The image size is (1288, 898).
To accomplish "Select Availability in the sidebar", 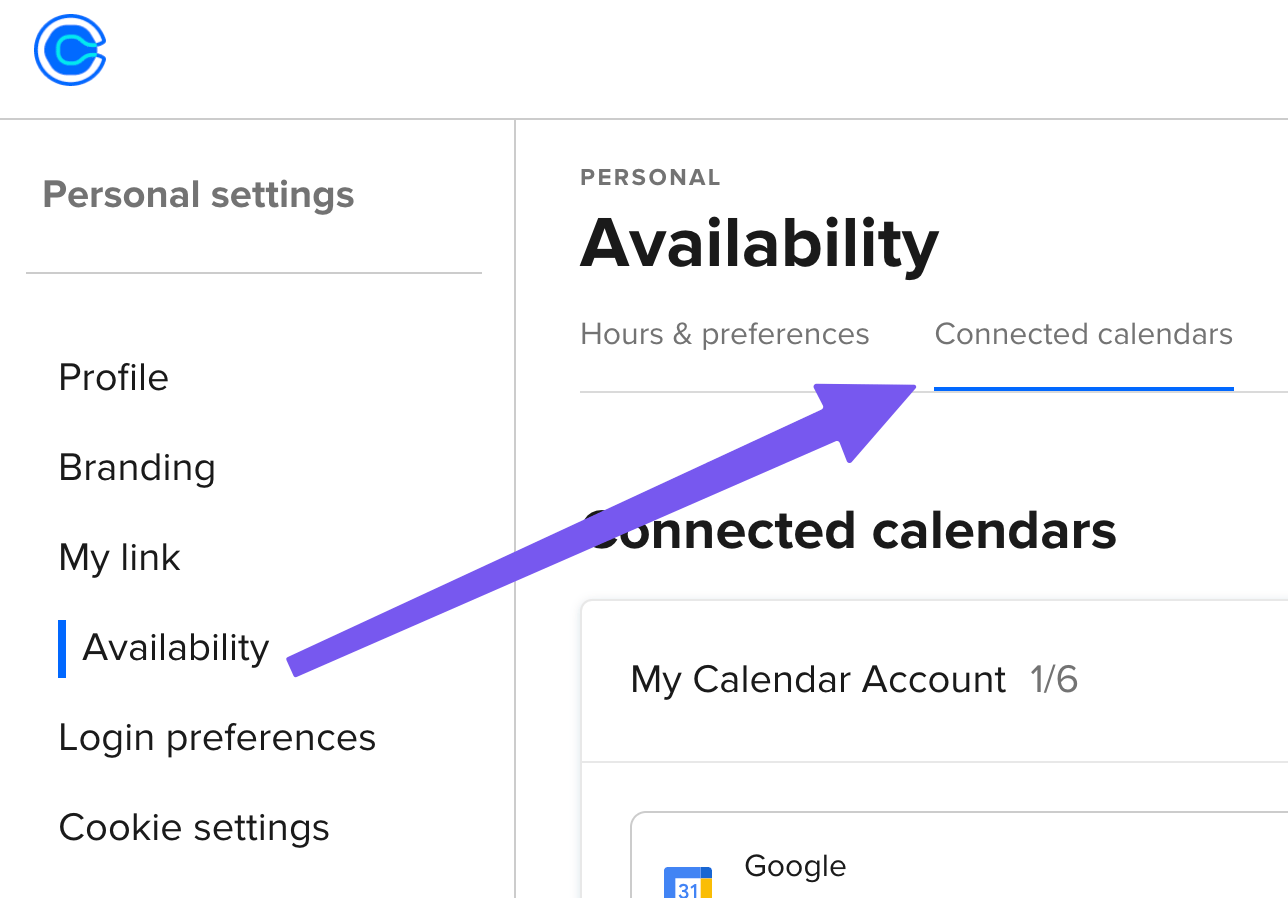I will pos(176,647).
